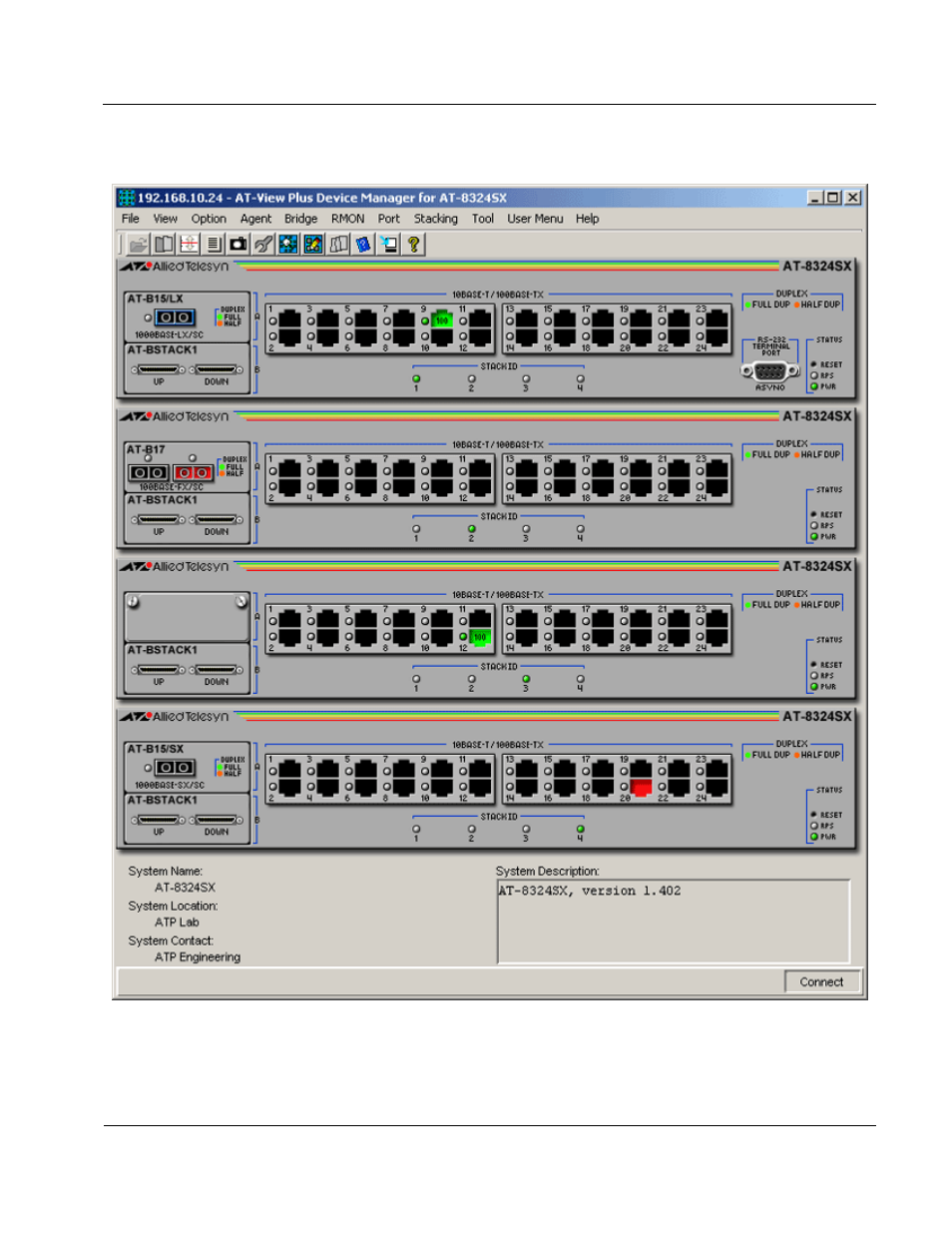Click the Connect button

tap(821, 982)
